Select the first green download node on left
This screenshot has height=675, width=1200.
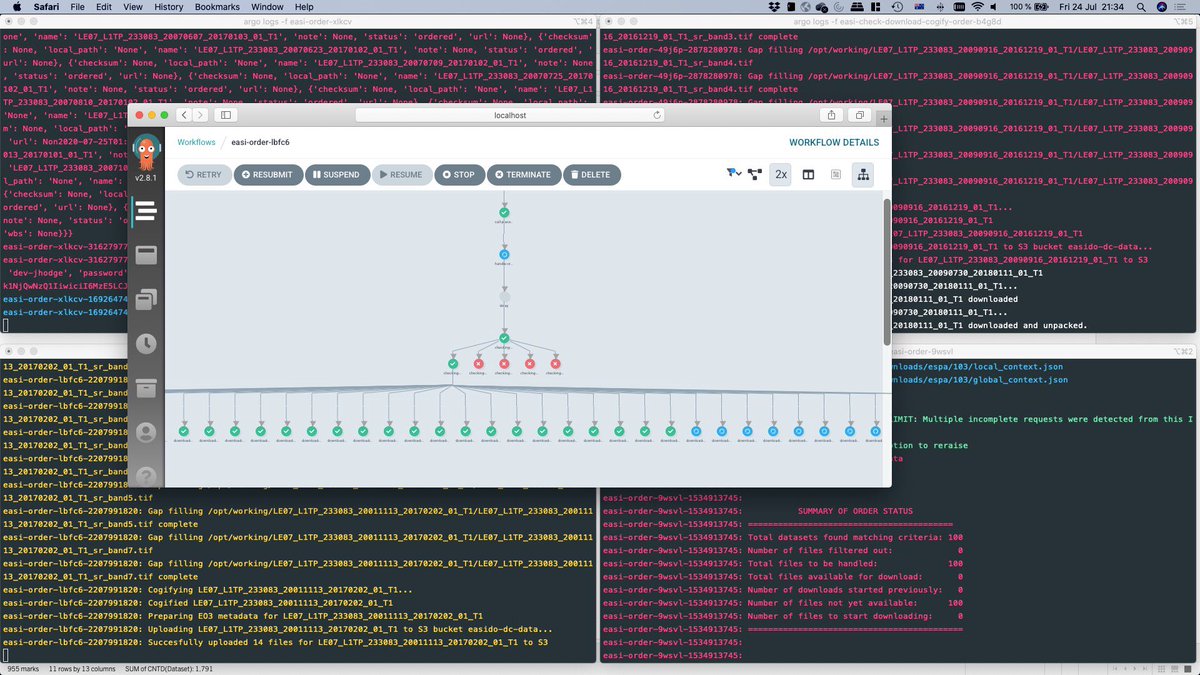pyautogui.click(x=182, y=431)
